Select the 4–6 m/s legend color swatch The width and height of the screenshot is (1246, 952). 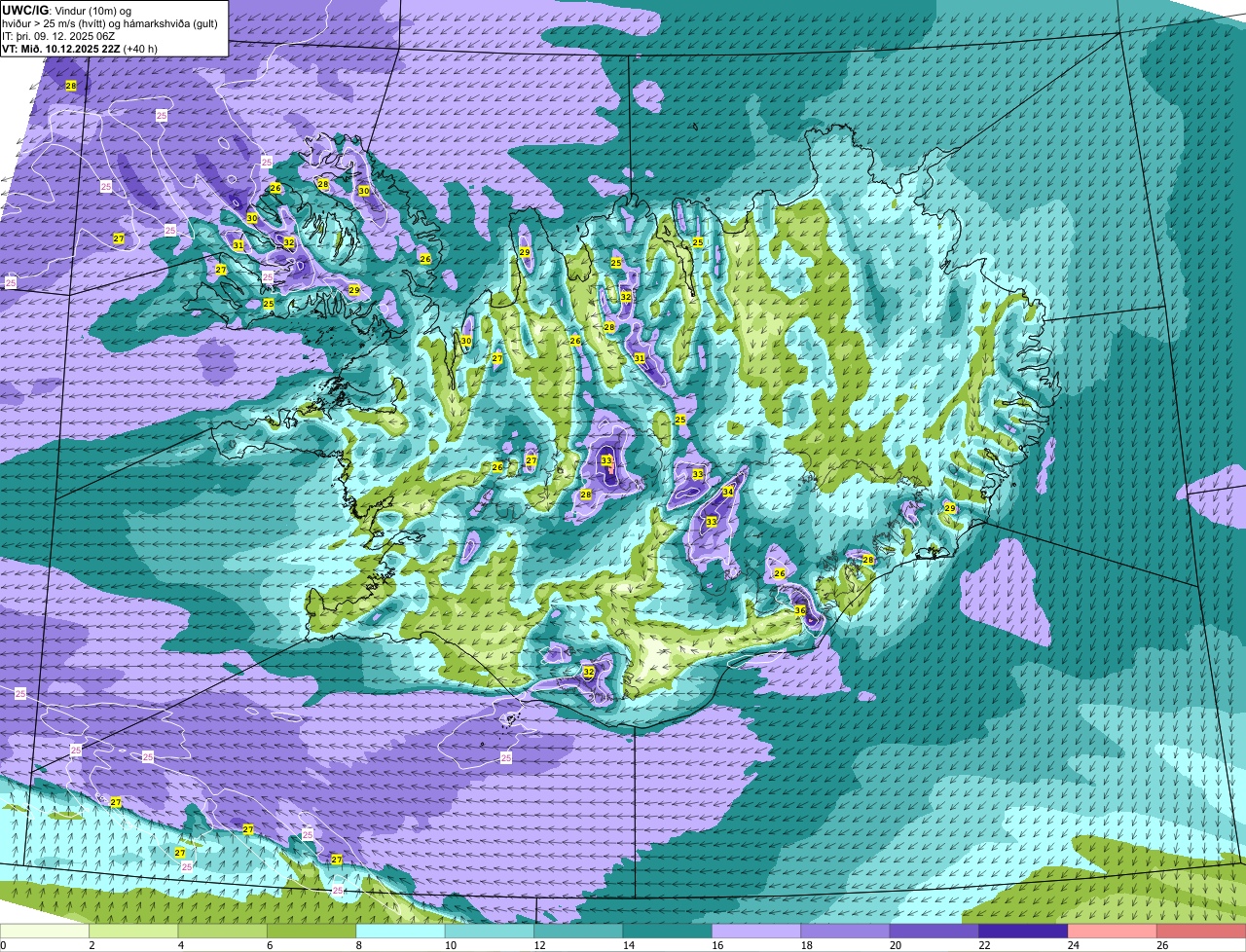pos(223,931)
